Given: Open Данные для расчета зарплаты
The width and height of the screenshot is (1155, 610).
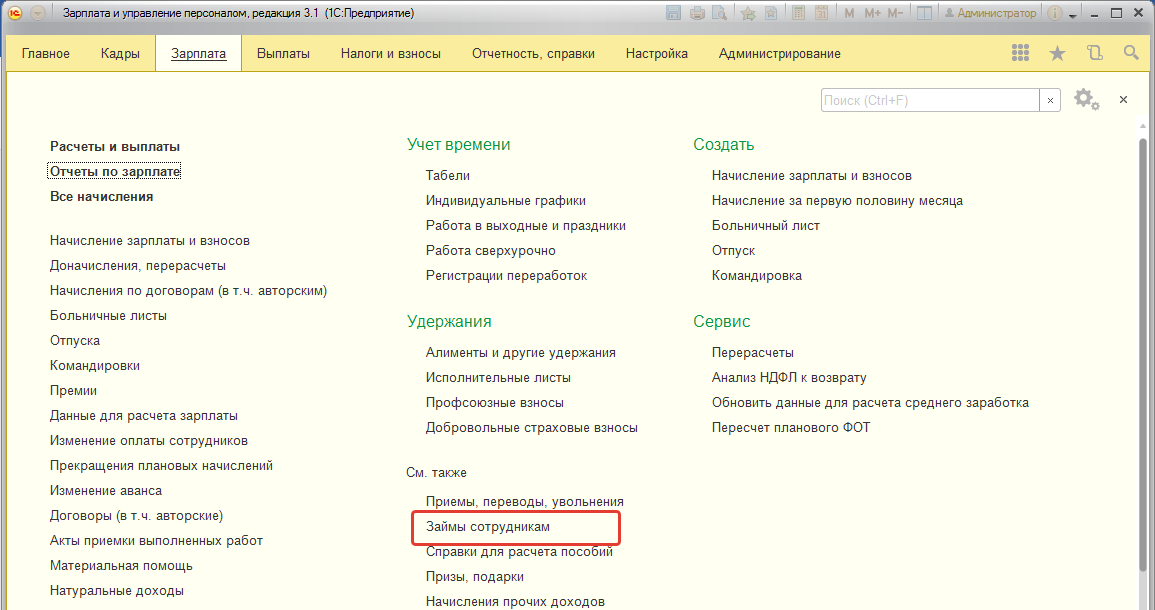Looking at the screenshot, I should pos(144,416).
